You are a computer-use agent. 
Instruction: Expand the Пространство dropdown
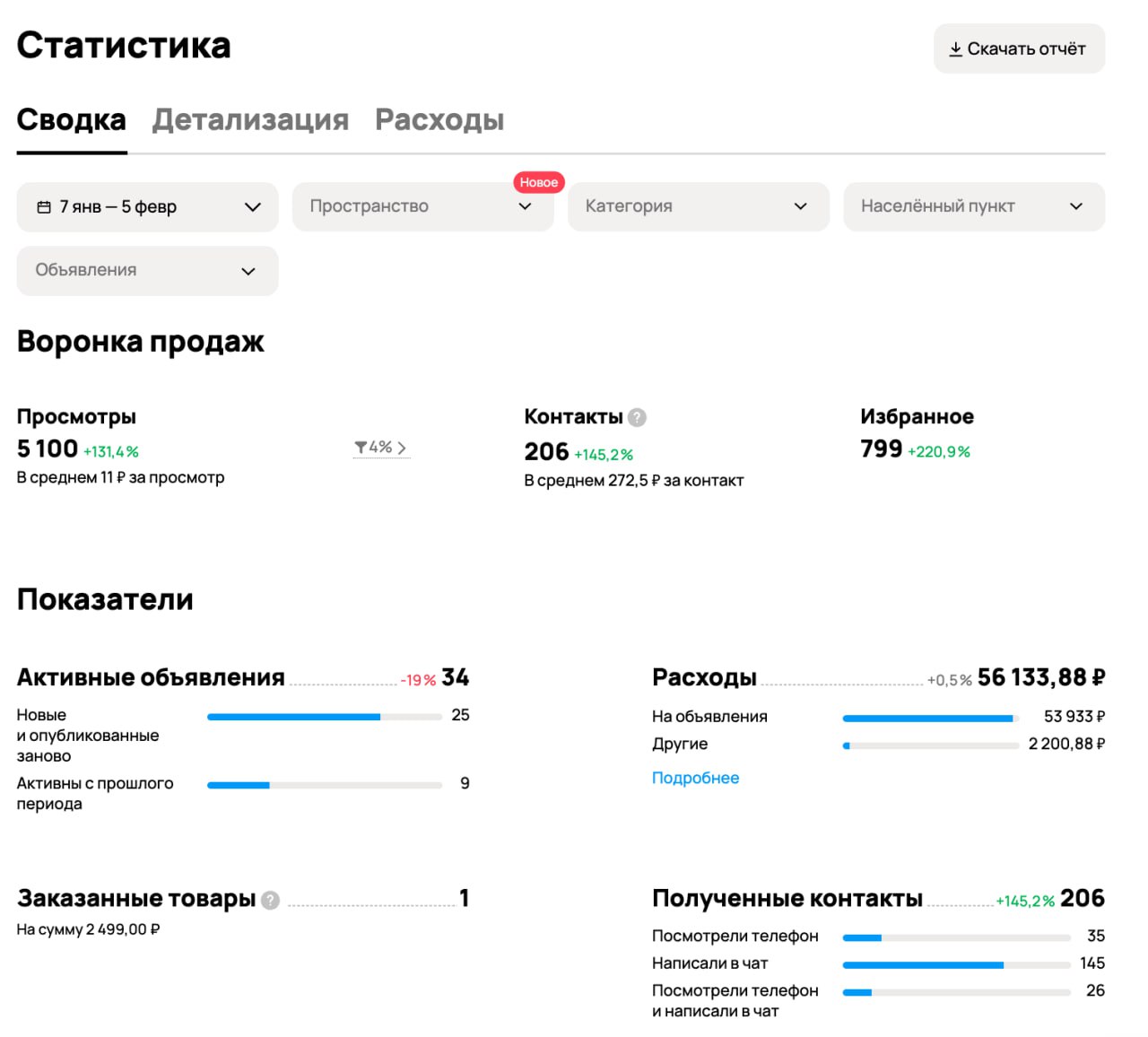tap(422, 207)
